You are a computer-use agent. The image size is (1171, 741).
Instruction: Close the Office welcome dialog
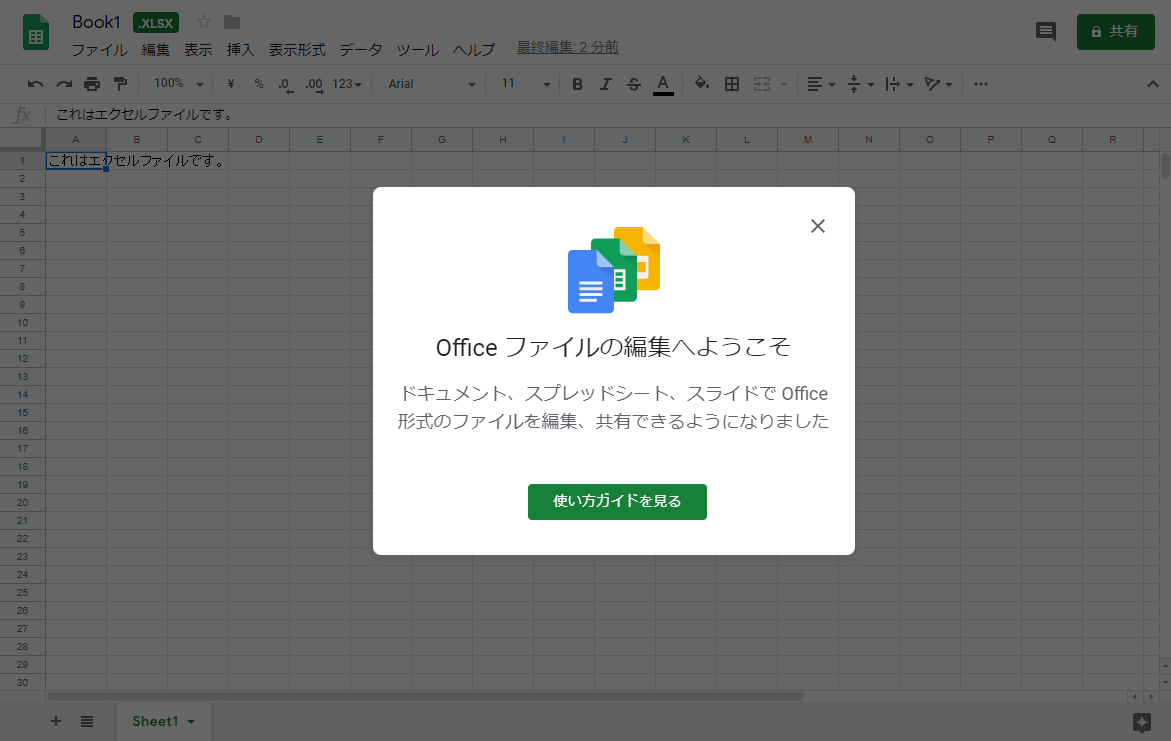(x=818, y=226)
